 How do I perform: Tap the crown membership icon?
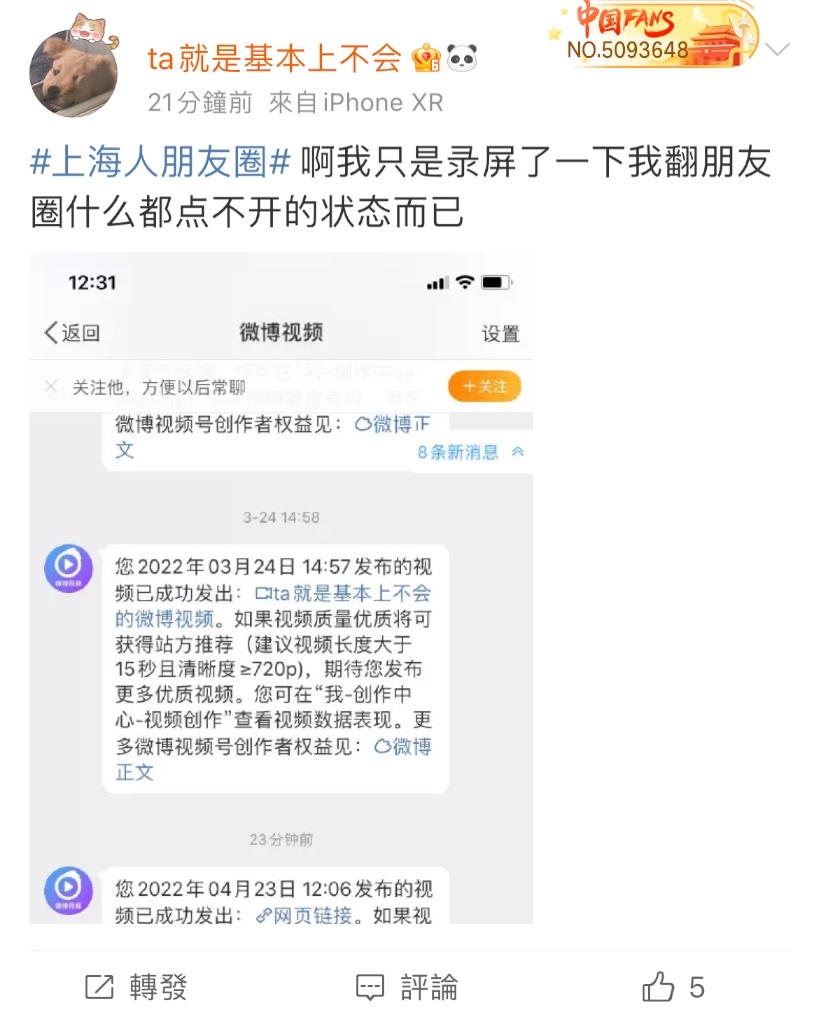pos(426,59)
